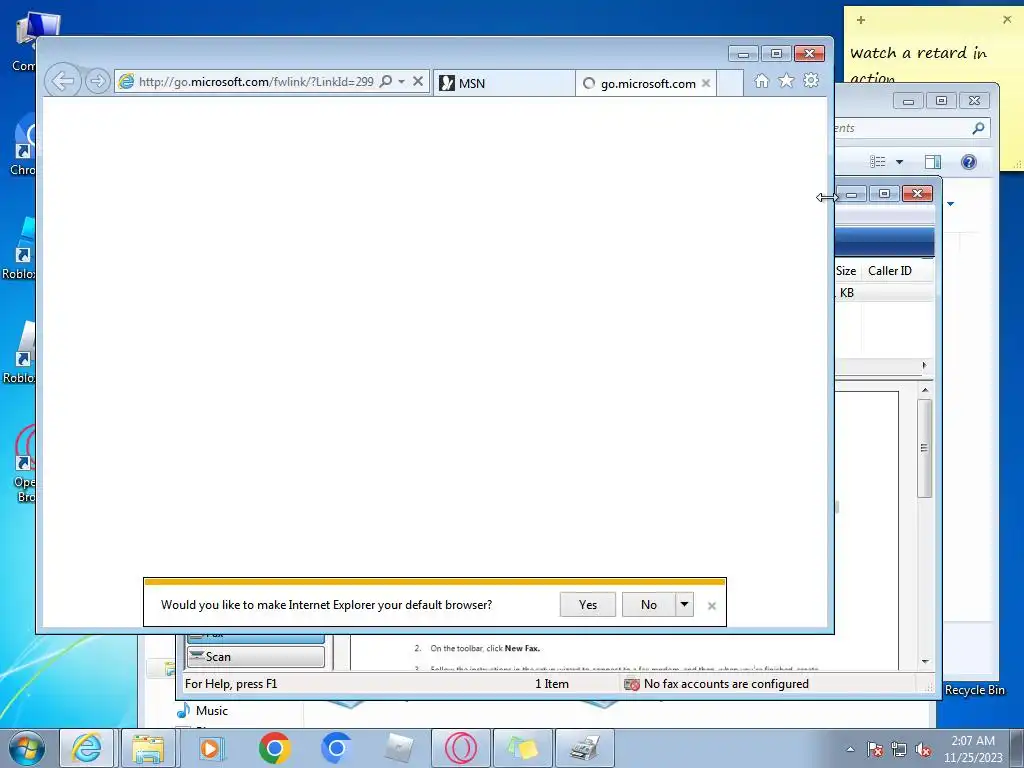The image size is (1024, 768).
Task: Select Scan in the Fax and Scan pane
Action: click(256, 657)
